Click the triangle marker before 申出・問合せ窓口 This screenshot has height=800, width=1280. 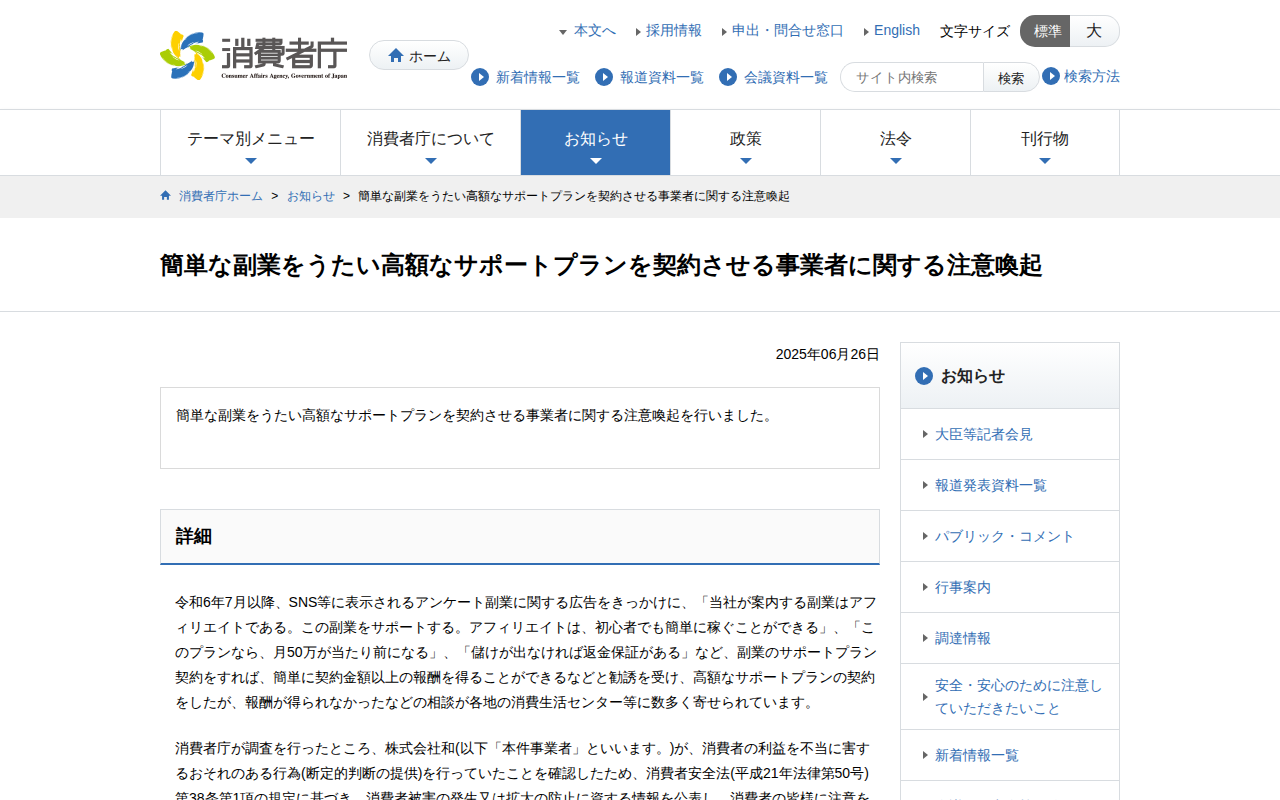(x=724, y=32)
